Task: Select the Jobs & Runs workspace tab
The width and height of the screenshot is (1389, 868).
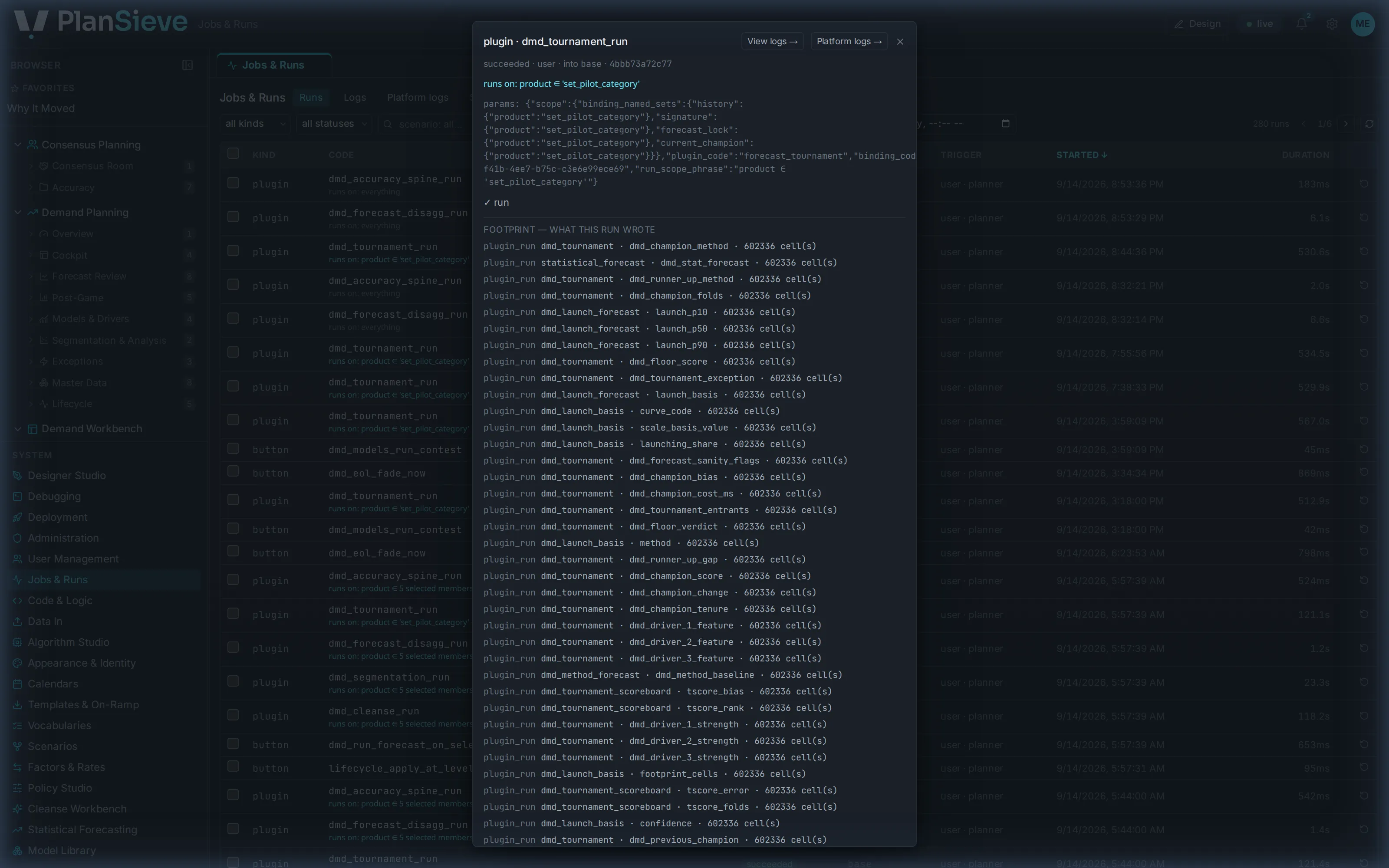Action: tap(274, 65)
